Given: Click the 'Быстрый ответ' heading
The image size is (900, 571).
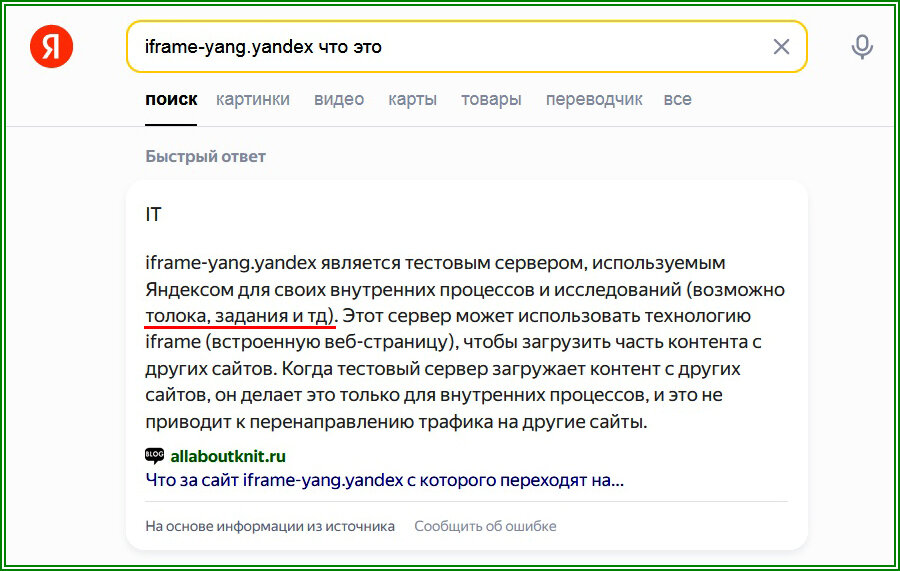Looking at the screenshot, I should pos(205,157).
